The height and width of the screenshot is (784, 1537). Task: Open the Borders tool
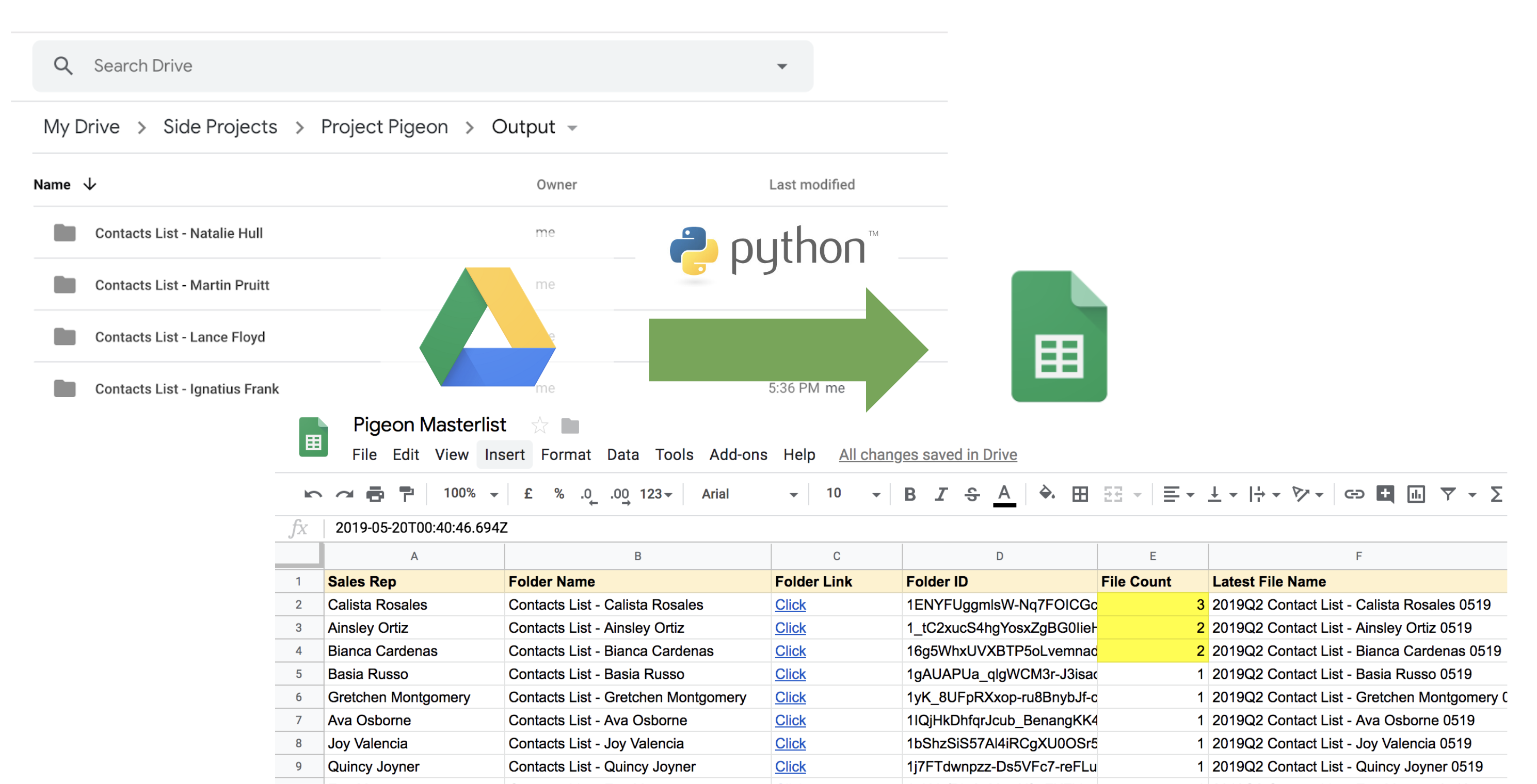1080,494
